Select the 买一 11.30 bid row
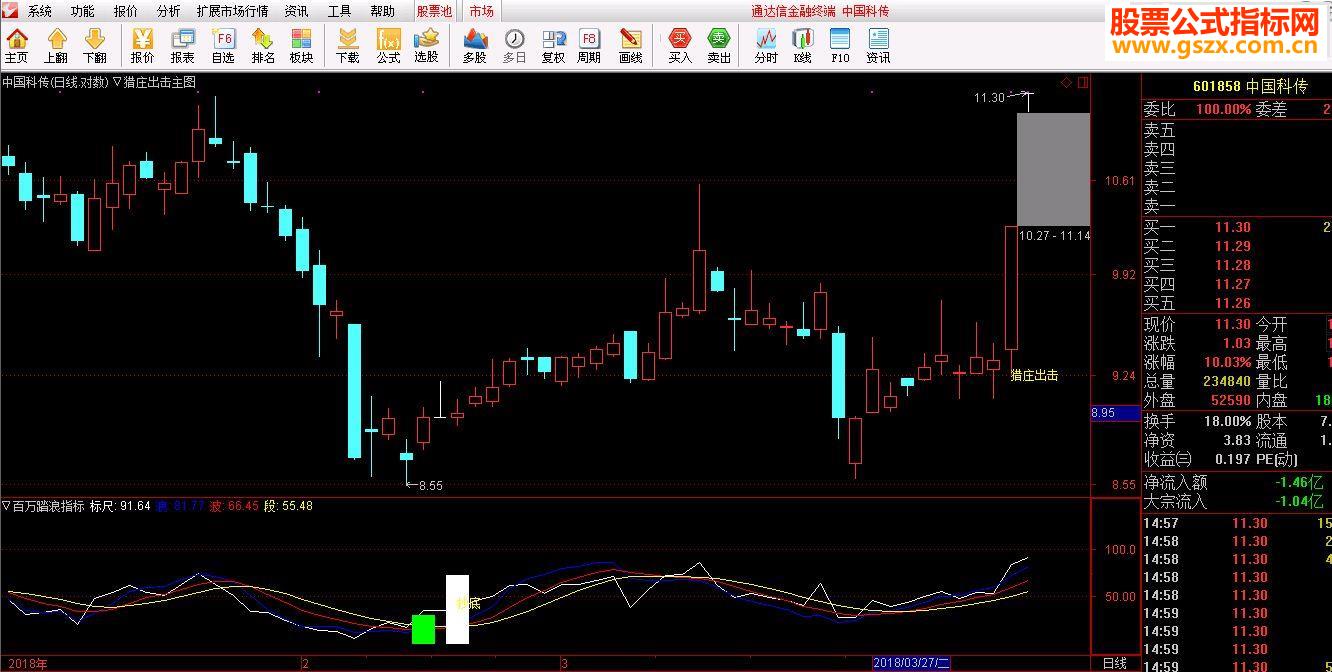This screenshot has width=1332, height=672. pos(1237,227)
